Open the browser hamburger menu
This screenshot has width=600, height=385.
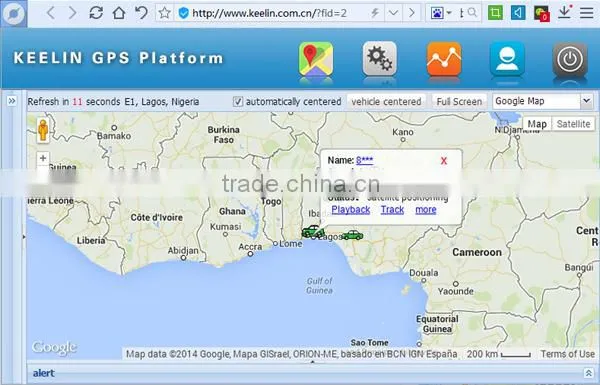586,13
